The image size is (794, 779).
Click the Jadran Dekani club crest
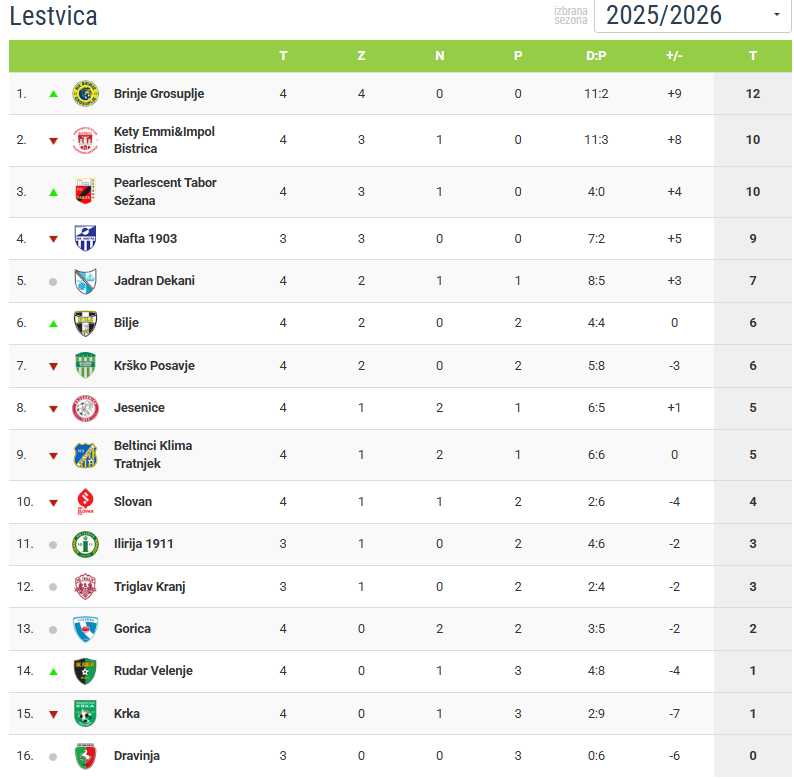click(86, 281)
